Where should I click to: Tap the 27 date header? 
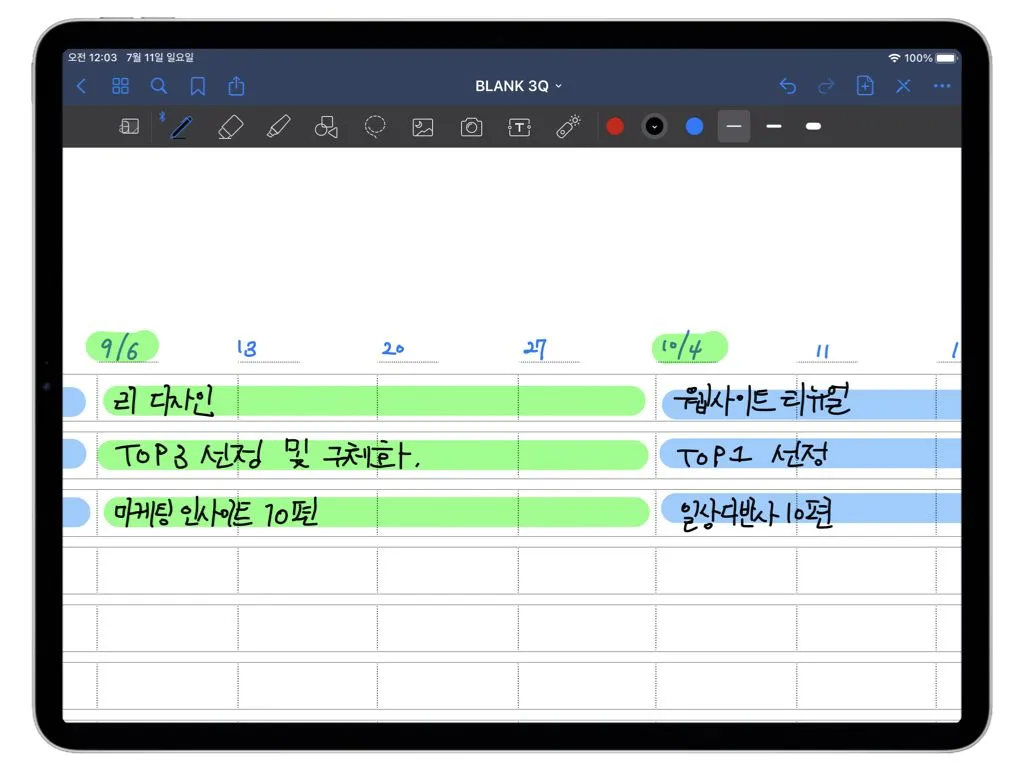[x=535, y=348]
